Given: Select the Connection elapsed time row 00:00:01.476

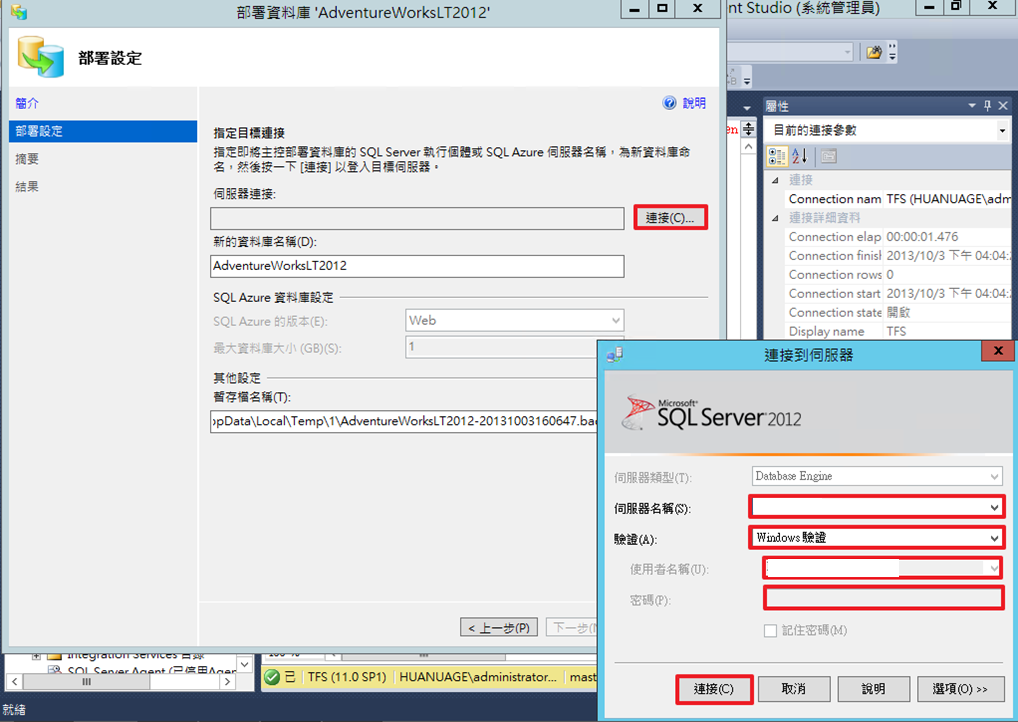Looking at the screenshot, I should [x=899, y=237].
